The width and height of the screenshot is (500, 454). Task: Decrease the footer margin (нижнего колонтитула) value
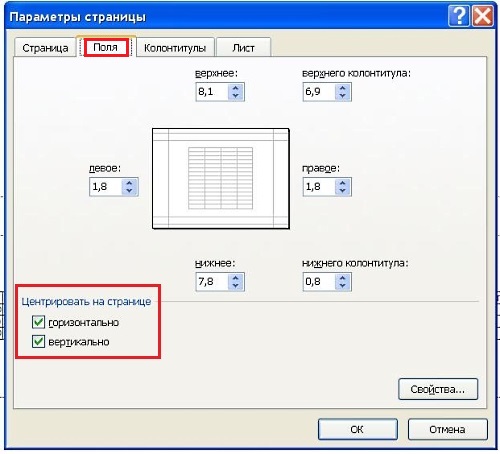click(x=342, y=286)
